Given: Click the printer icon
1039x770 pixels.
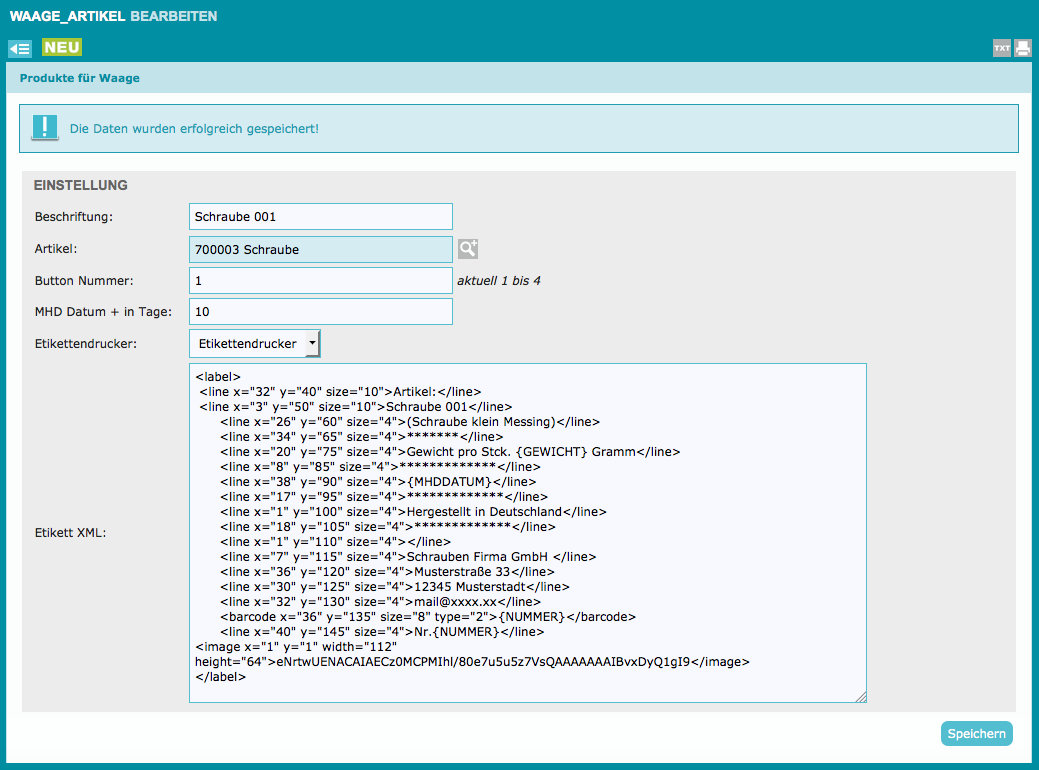Looking at the screenshot, I should (x=1022, y=48).
